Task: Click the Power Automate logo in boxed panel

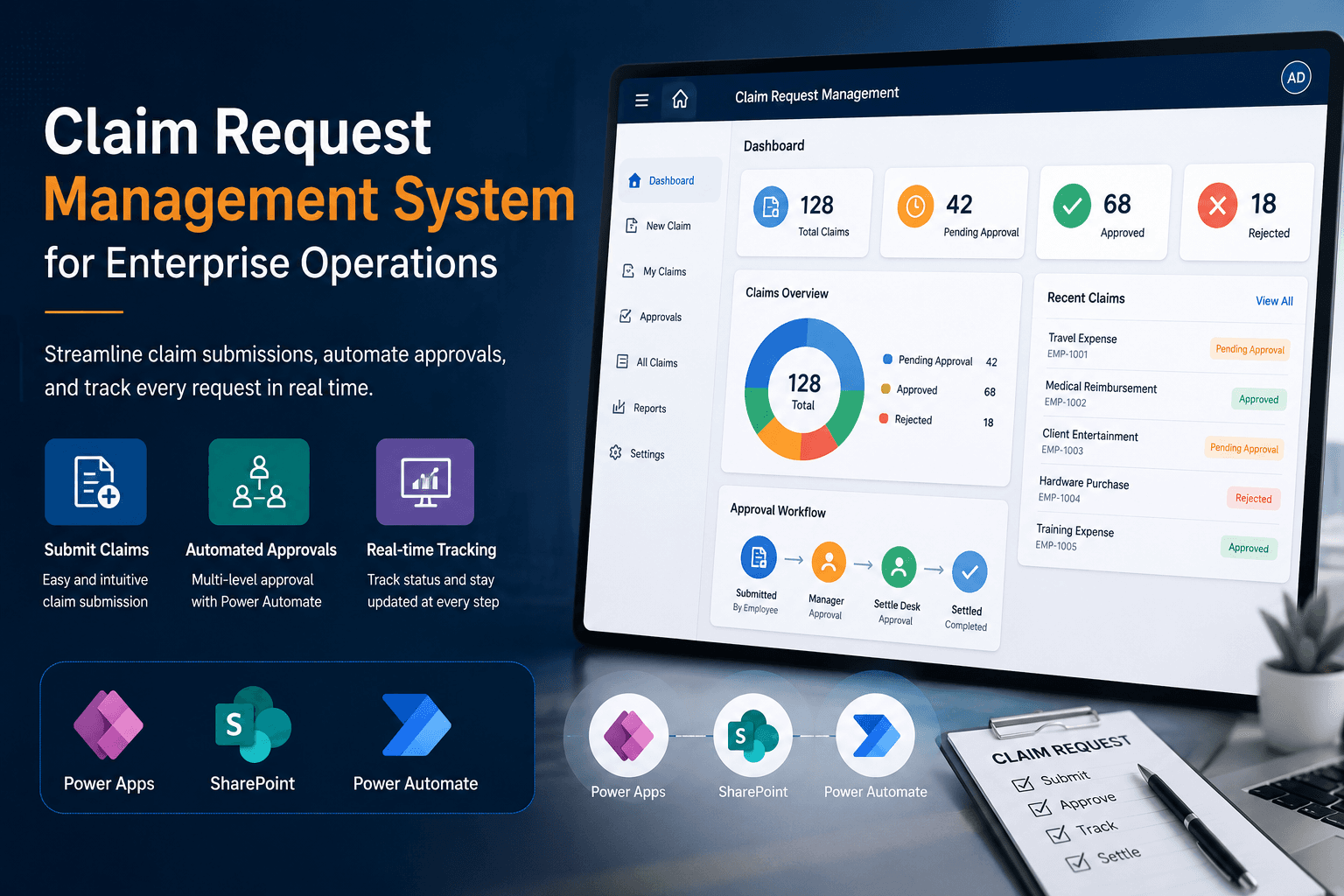Action: click(x=416, y=724)
